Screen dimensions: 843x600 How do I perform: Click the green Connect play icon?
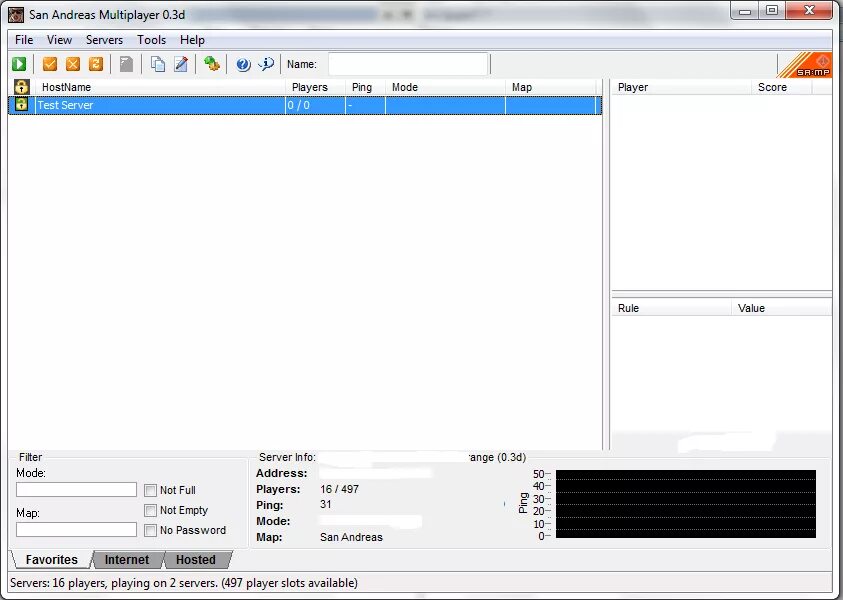(19, 64)
